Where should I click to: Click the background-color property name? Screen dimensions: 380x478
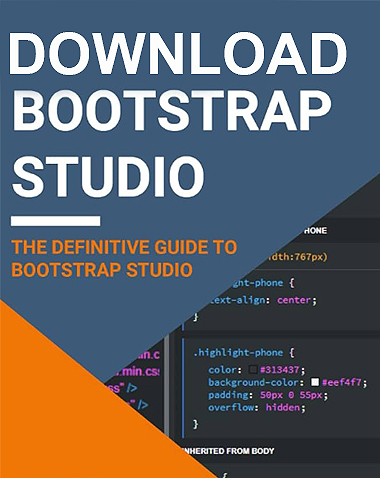tap(254, 382)
